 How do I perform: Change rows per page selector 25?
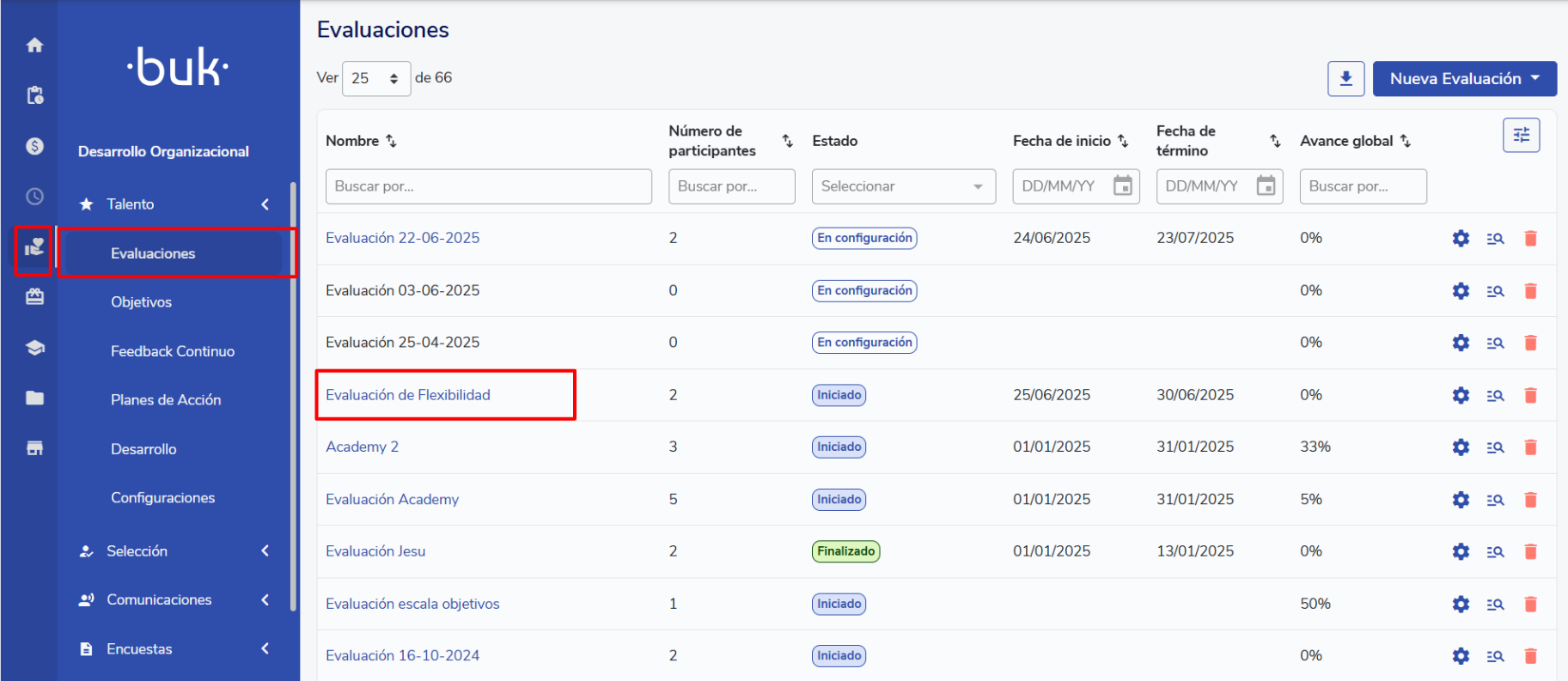click(375, 79)
